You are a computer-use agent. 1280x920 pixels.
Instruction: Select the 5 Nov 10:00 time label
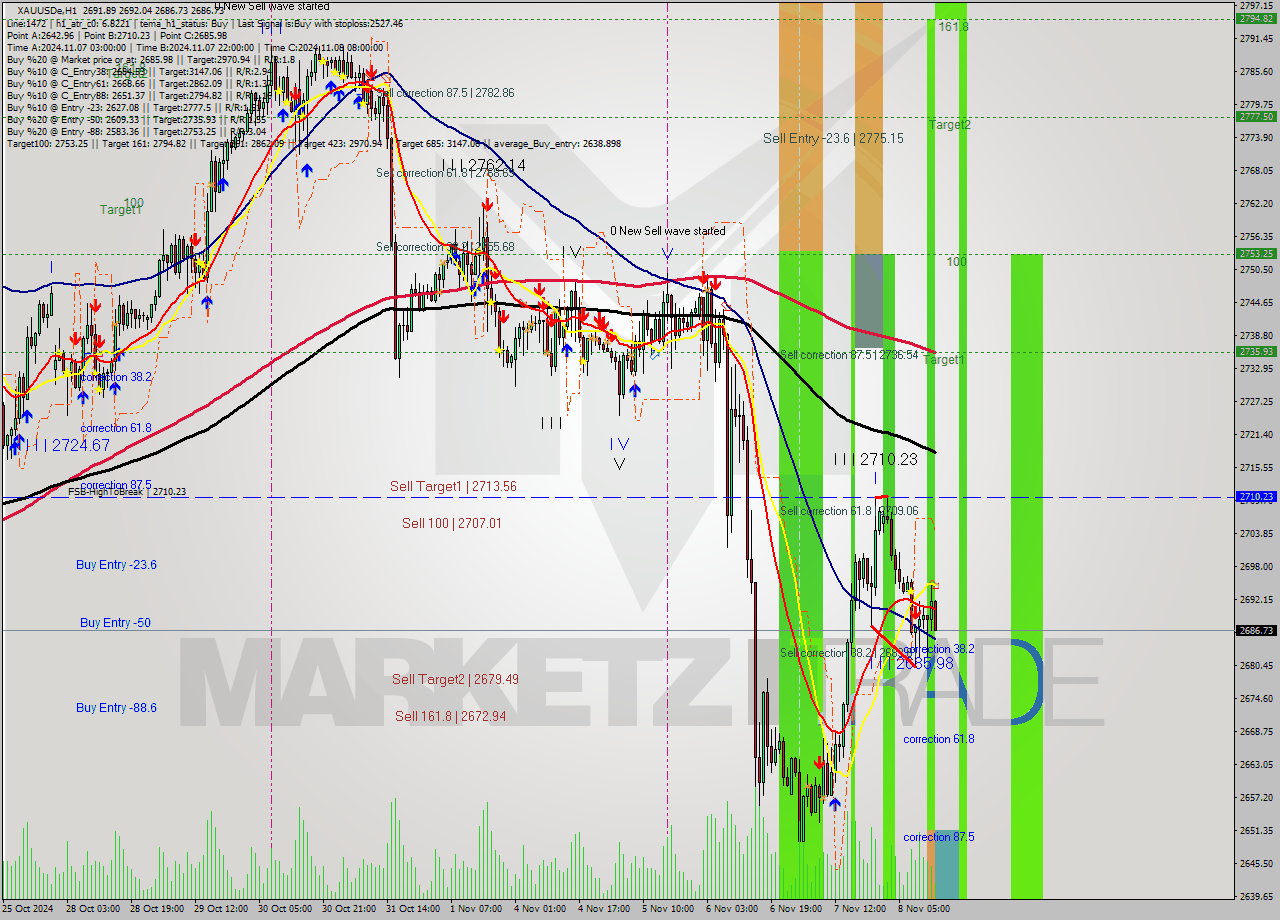667,909
